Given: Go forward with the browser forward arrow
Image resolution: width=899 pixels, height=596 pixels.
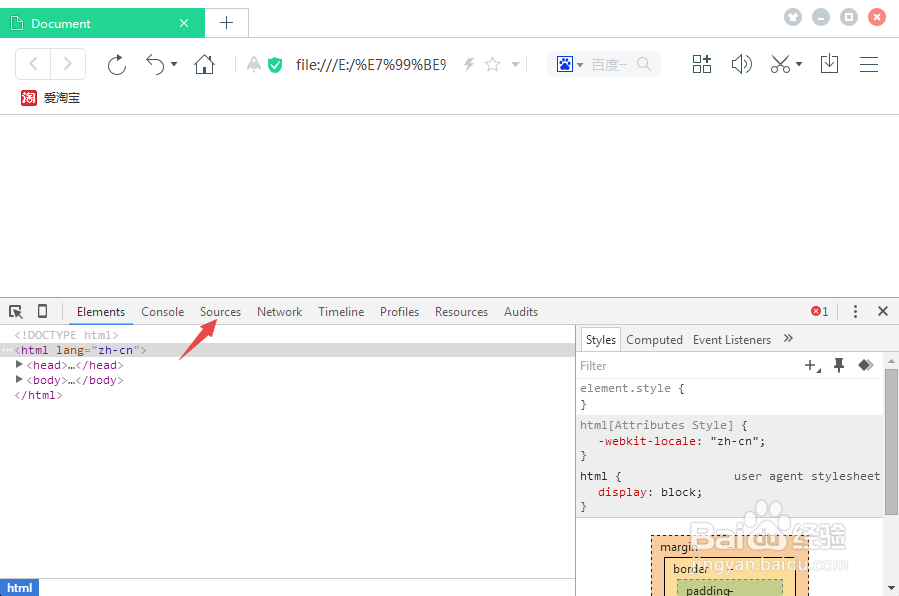Looking at the screenshot, I should 68,64.
